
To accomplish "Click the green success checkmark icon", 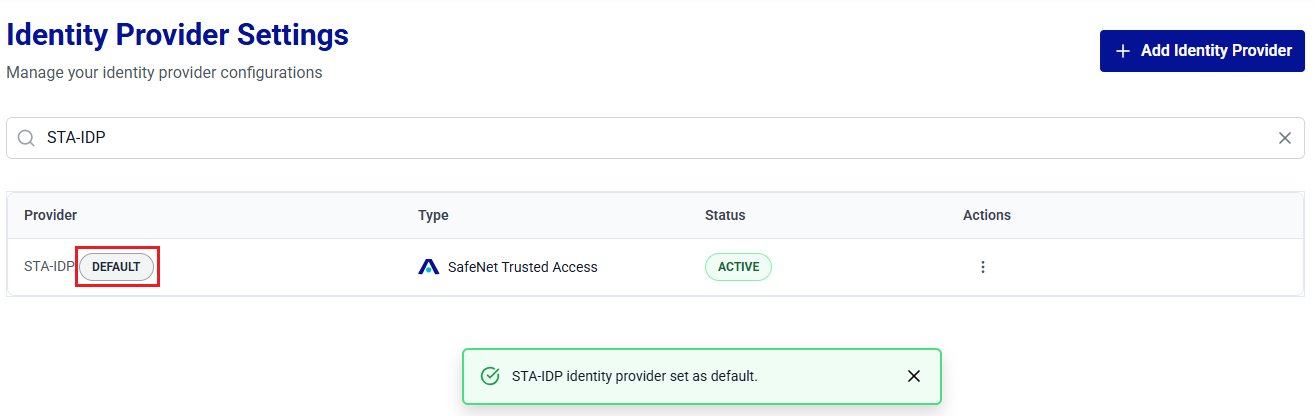I will coord(490,376).
